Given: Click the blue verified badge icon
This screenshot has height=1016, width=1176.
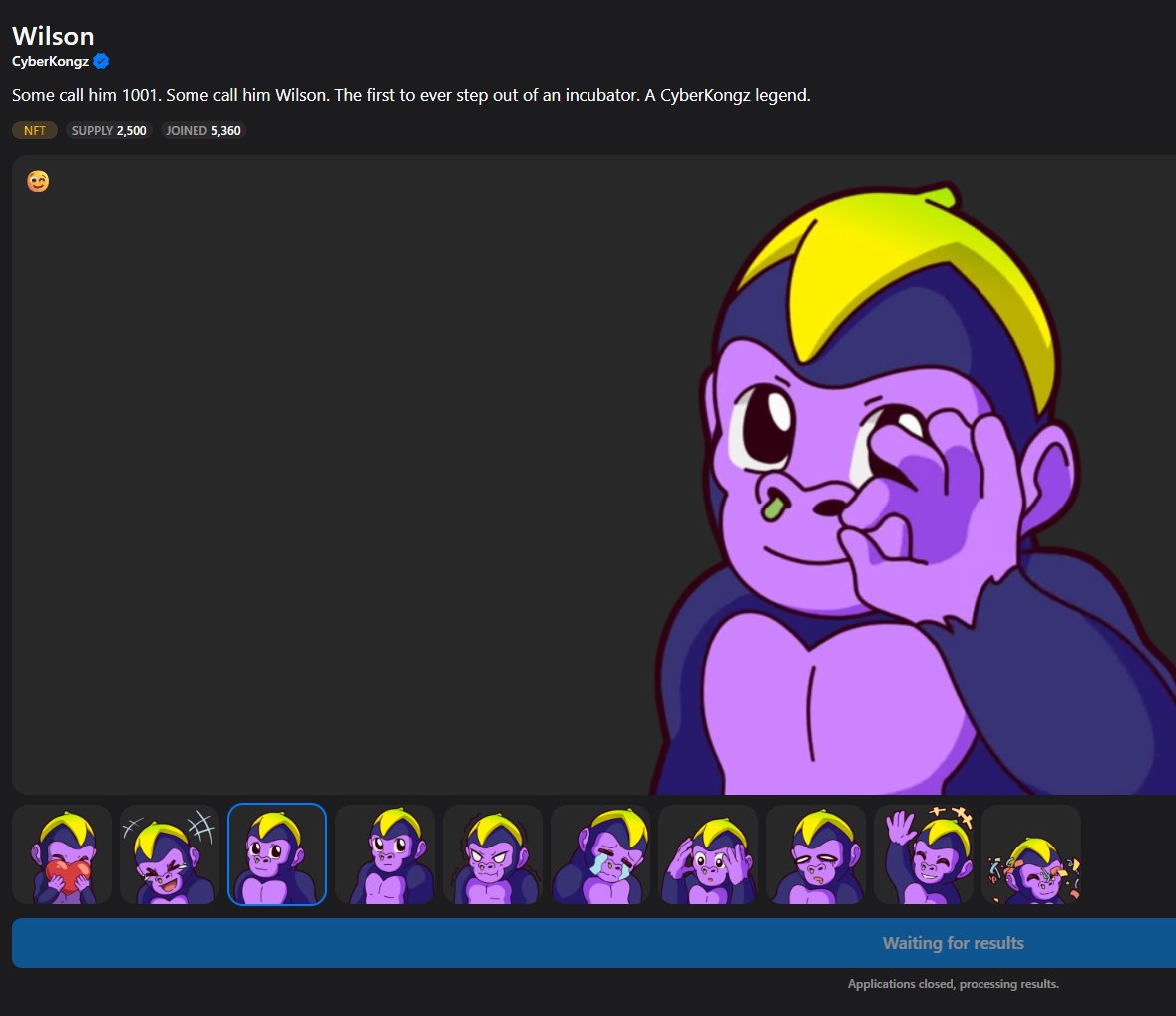Looking at the screenshot, I should click(102, 62).
